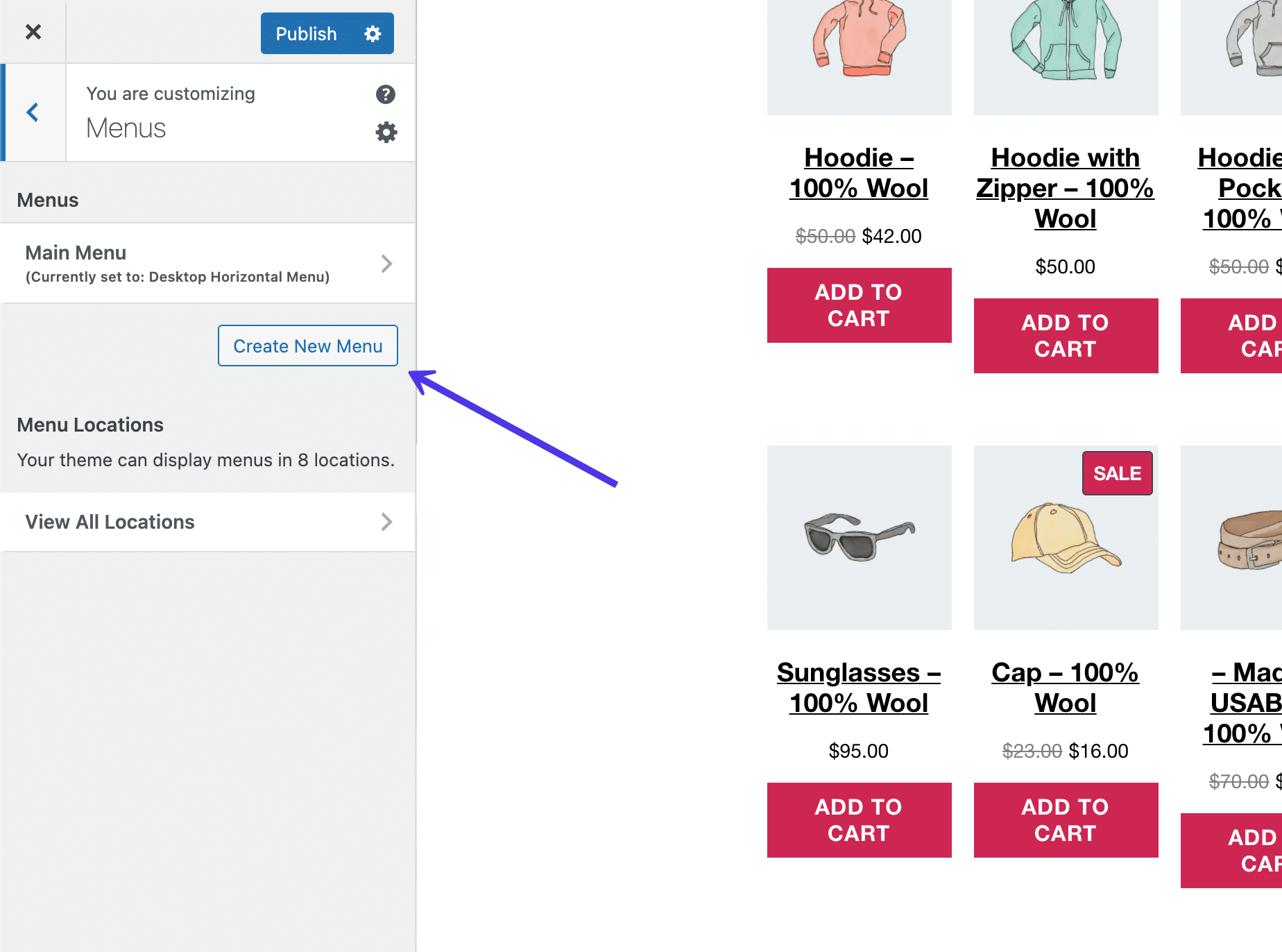Open Hoodie with Zipper product link

[x=1065, y=188]
